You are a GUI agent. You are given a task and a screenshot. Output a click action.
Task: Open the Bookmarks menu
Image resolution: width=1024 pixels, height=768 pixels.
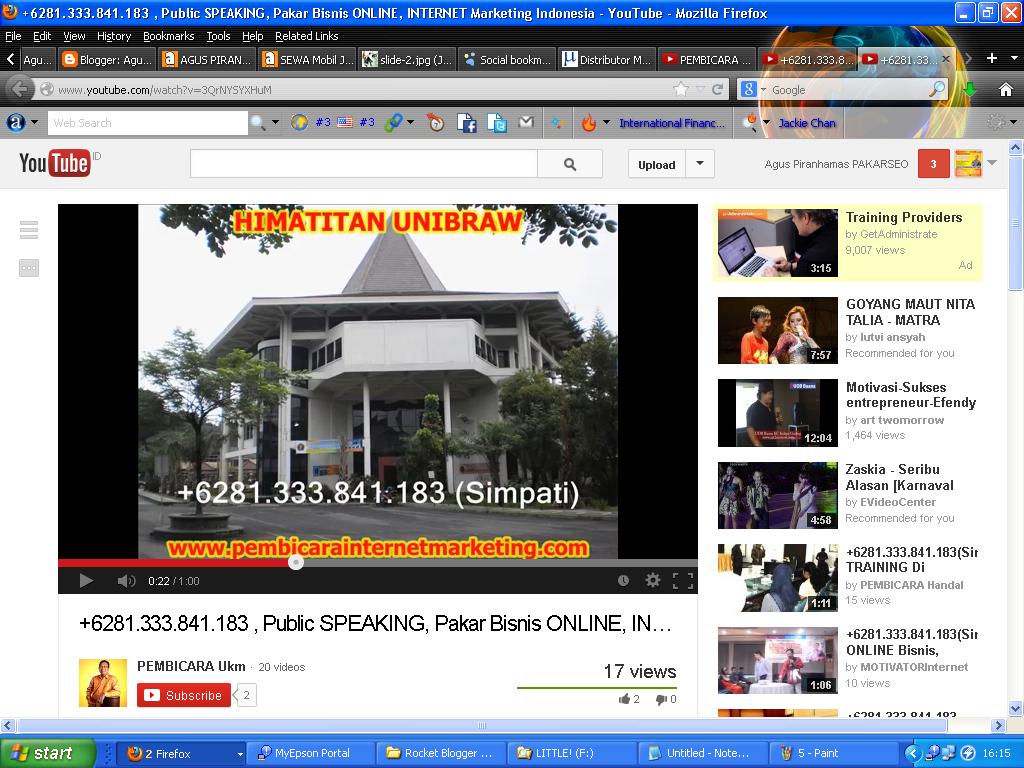(x=168, y=36)
